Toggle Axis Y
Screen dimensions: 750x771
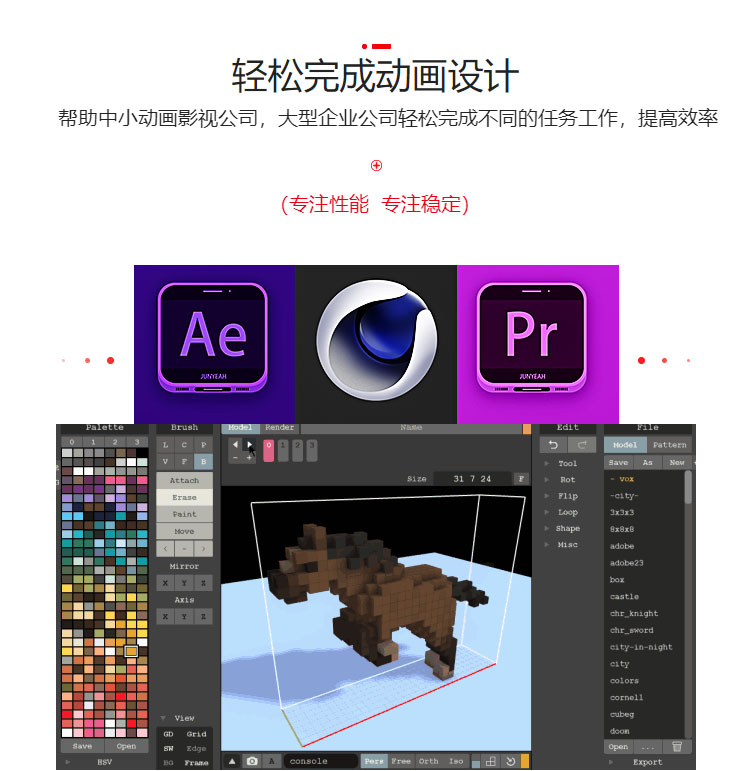[x=184, y=617]
